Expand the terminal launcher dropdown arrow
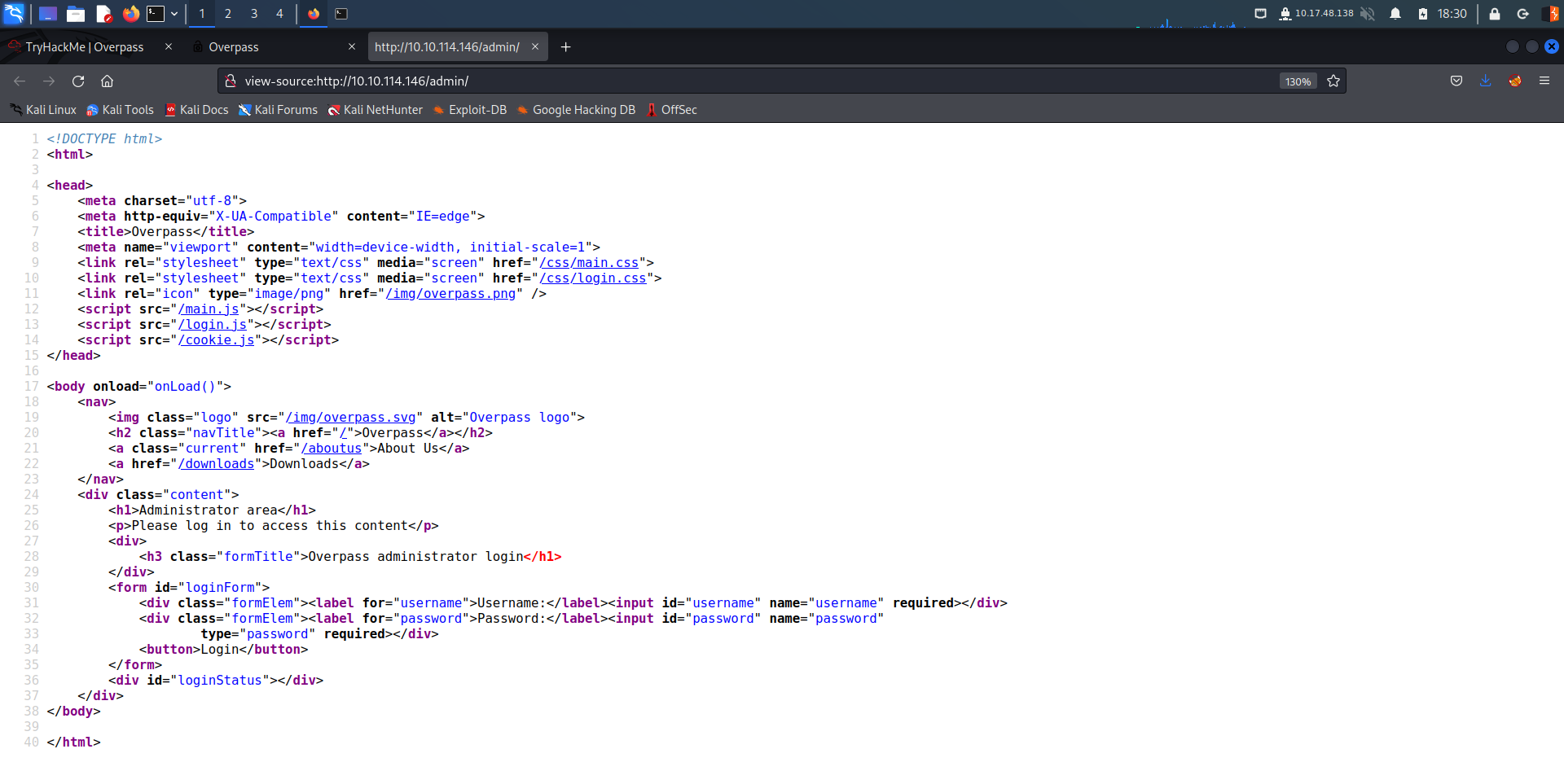This screenshot has height=784, width=1564. click(174, 14)
